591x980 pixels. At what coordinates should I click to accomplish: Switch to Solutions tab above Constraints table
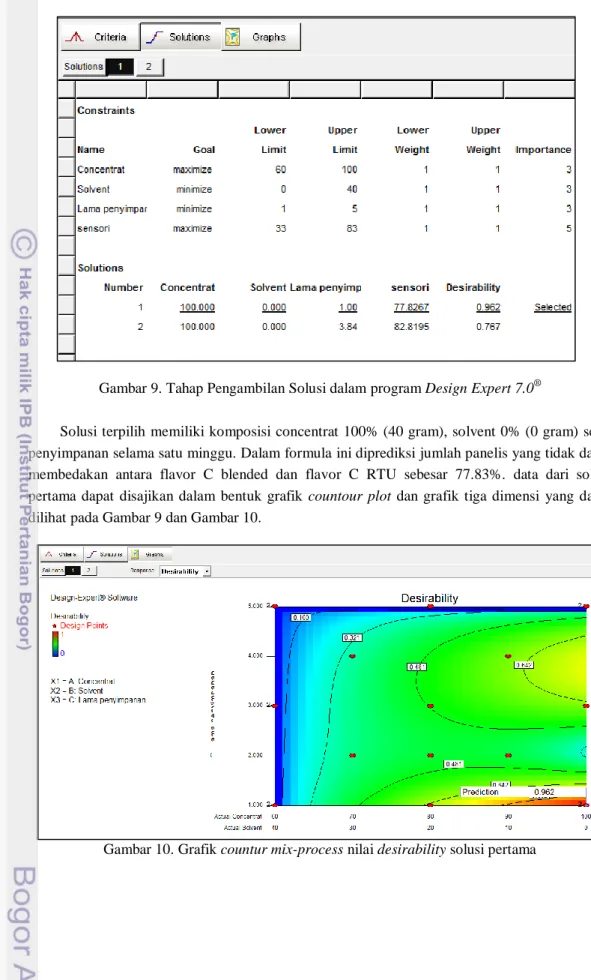181,37
